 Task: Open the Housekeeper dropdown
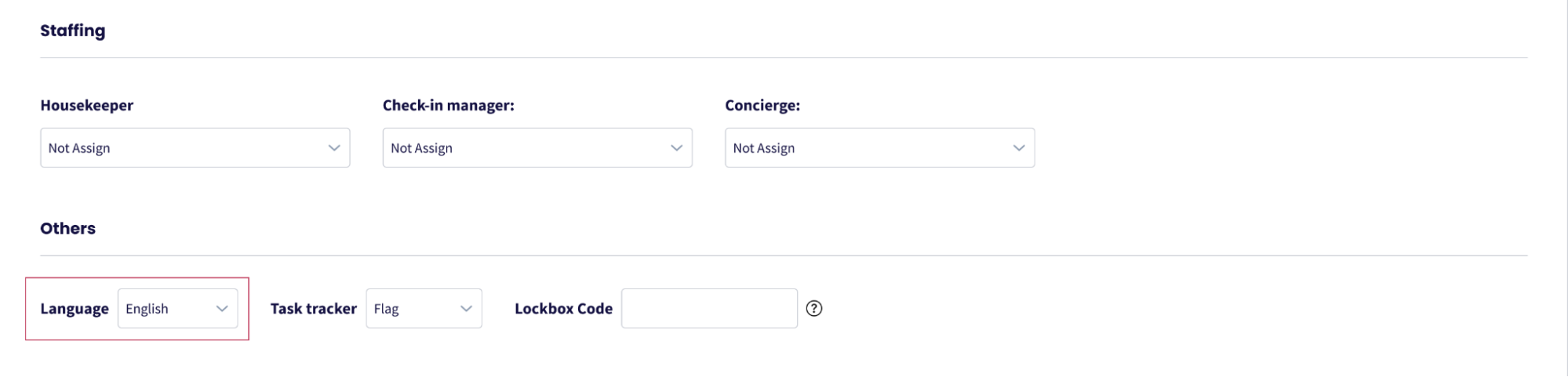tap(195, 148)
